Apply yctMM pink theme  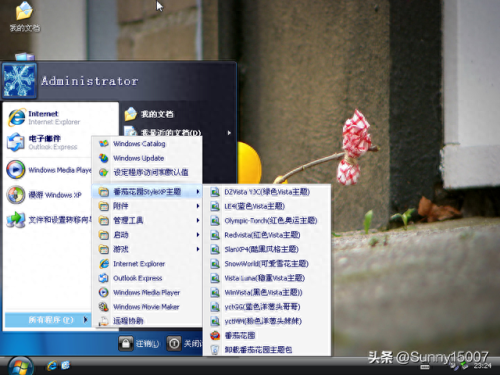pyautogui.click(x=267, y=321)
